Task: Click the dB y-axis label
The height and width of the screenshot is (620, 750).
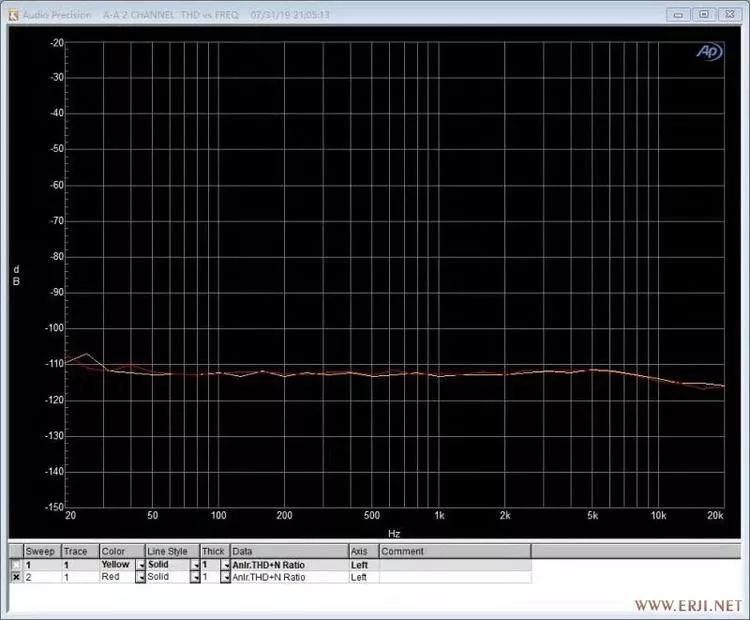Action: (16, 276)
